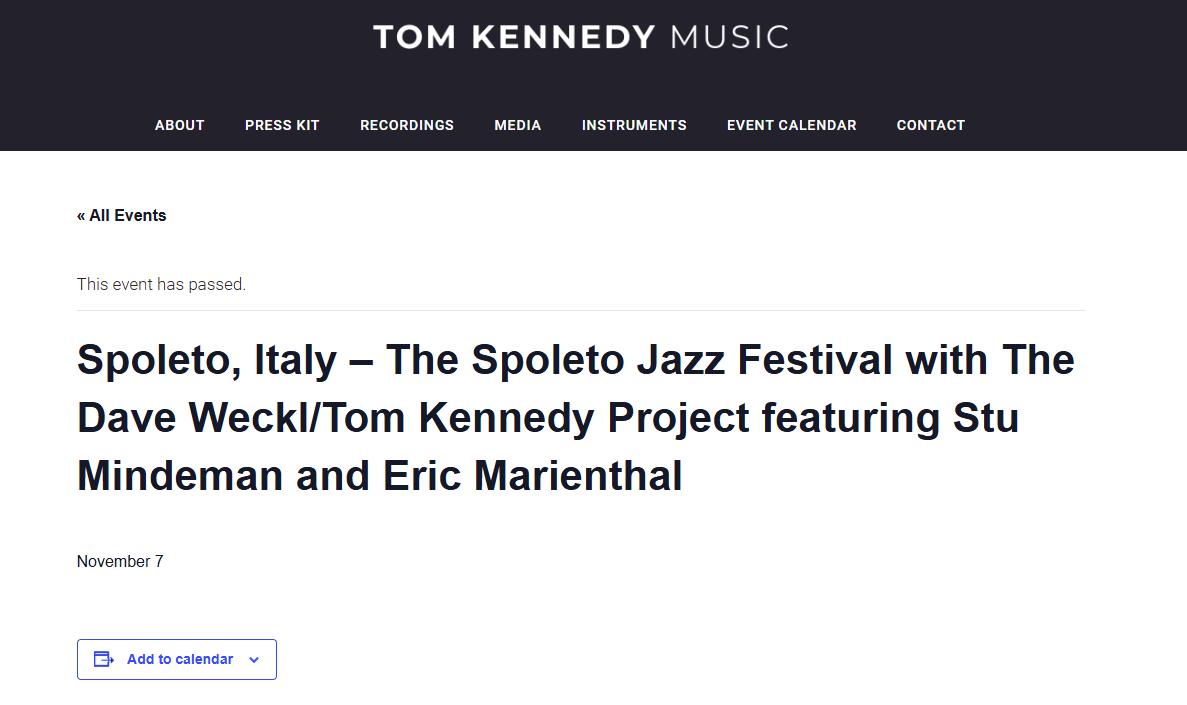Click the calendar export icon
The height and width of the screenshot is (705, 1187).
coord(104,660)
